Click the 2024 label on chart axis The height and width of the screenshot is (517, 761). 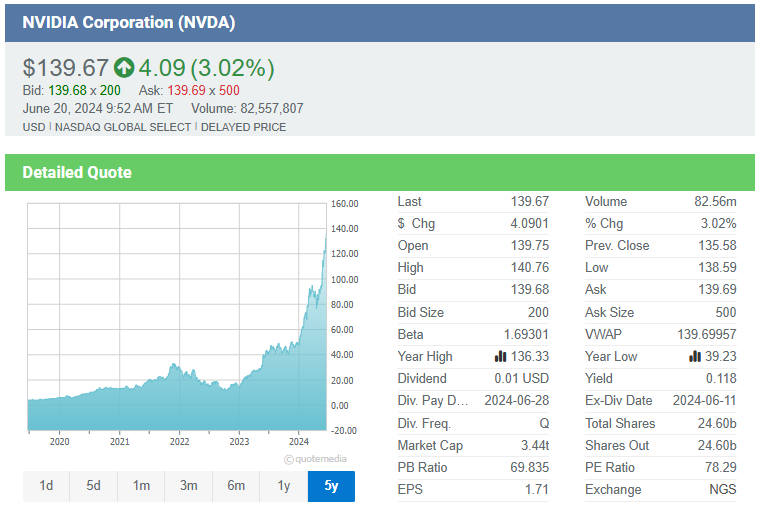(x=299, y=442)
